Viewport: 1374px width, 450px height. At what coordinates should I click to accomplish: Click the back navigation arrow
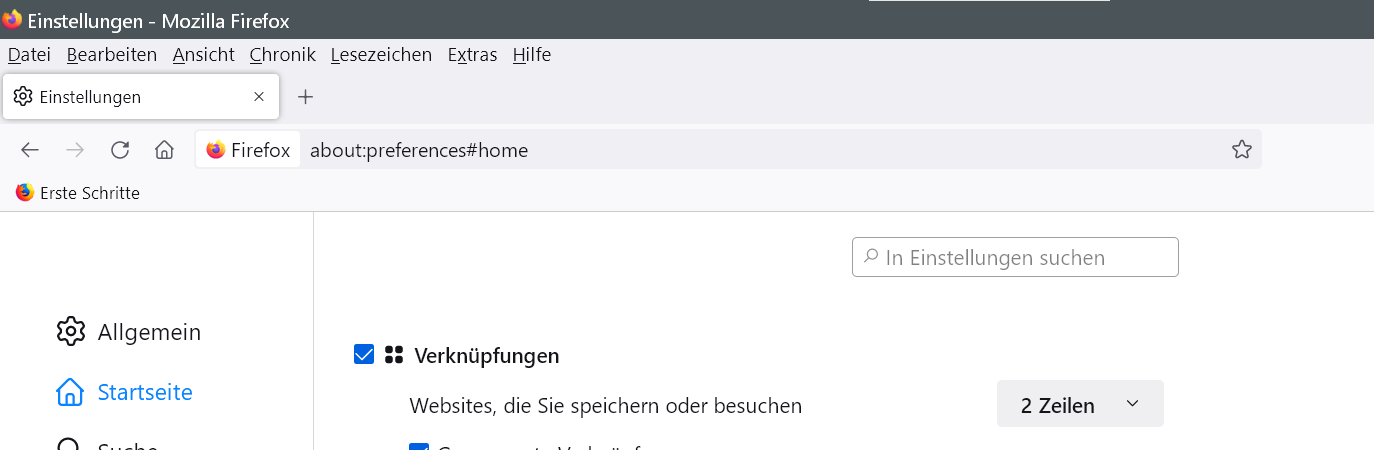coord(30,150)
